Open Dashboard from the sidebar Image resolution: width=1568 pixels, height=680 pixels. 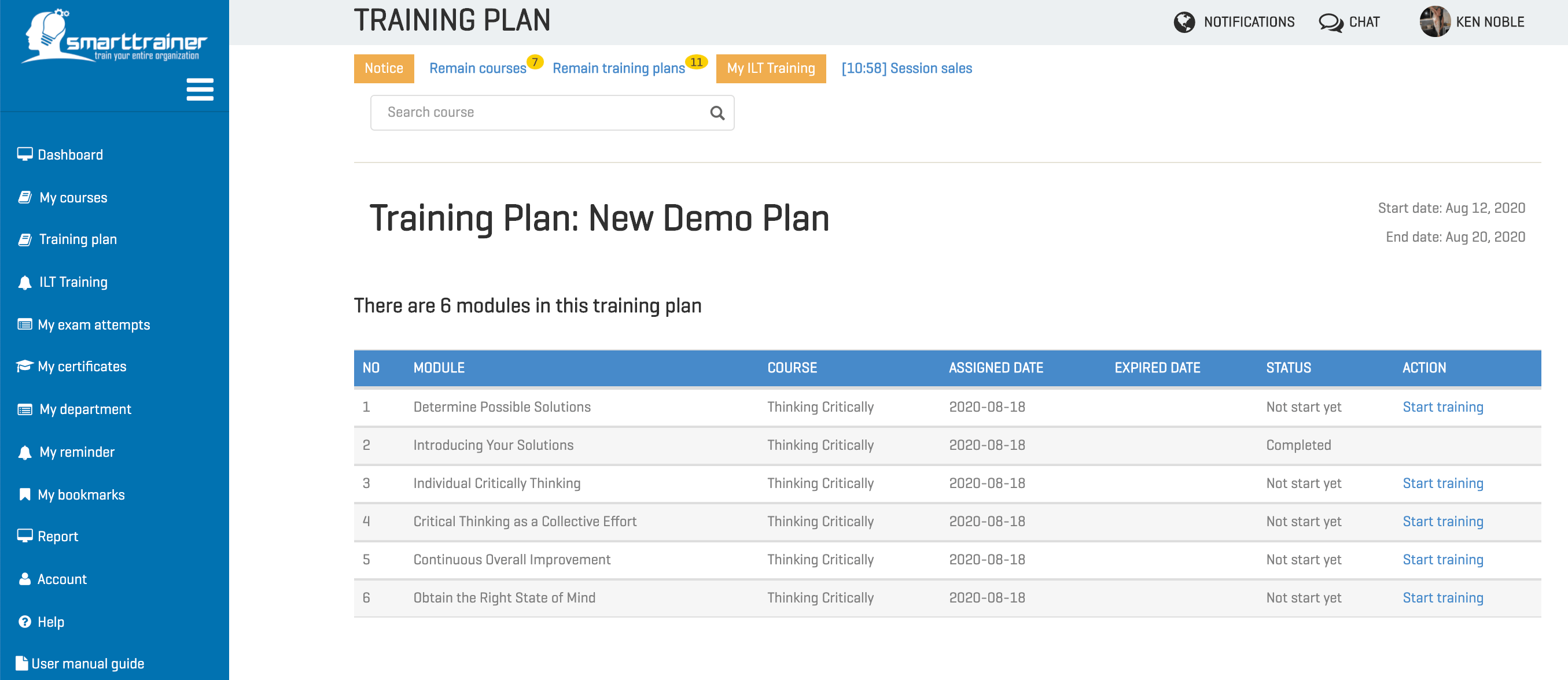70,154
